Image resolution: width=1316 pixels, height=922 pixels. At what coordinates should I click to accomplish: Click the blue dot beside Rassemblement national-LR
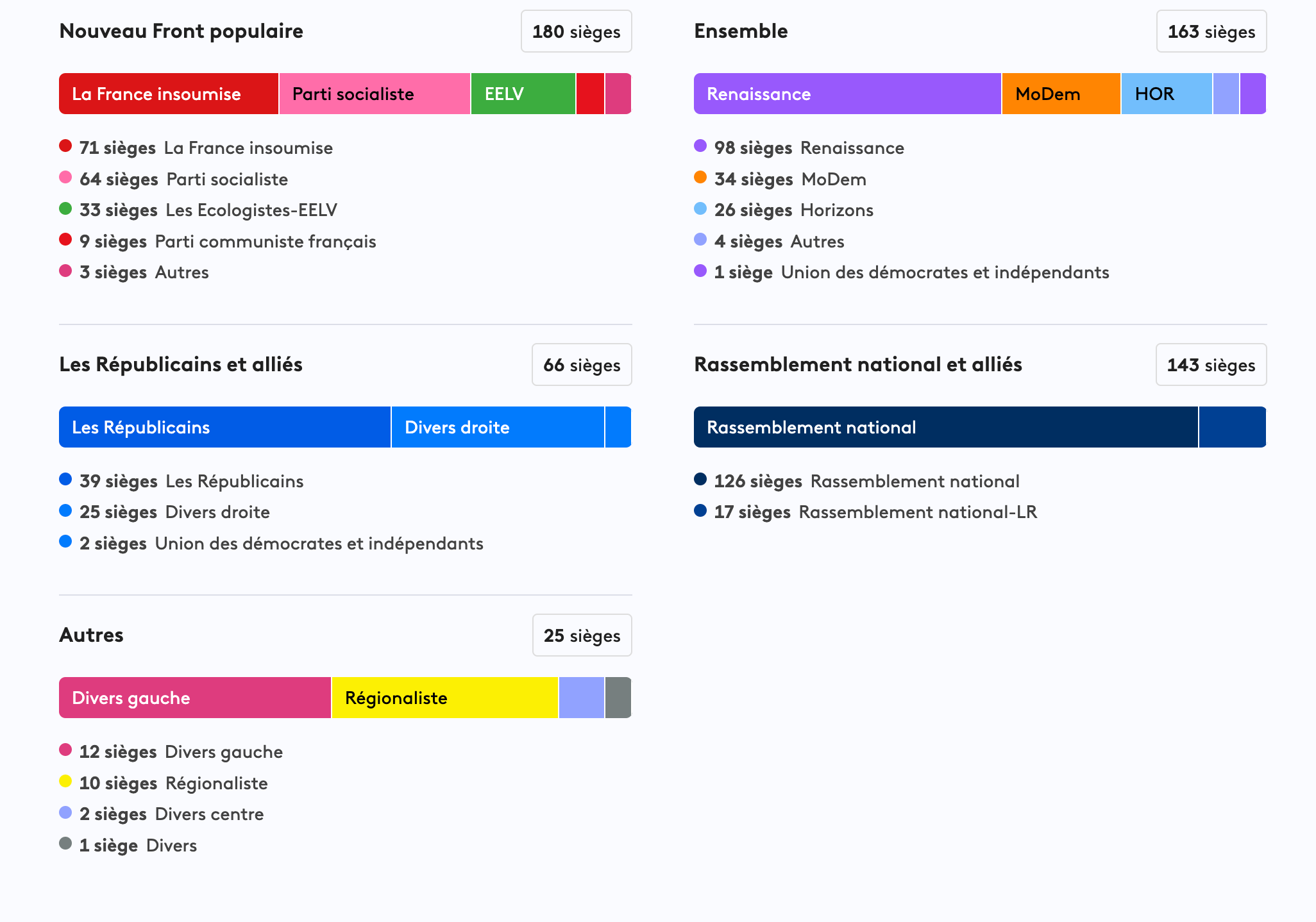tap(700, 510)
